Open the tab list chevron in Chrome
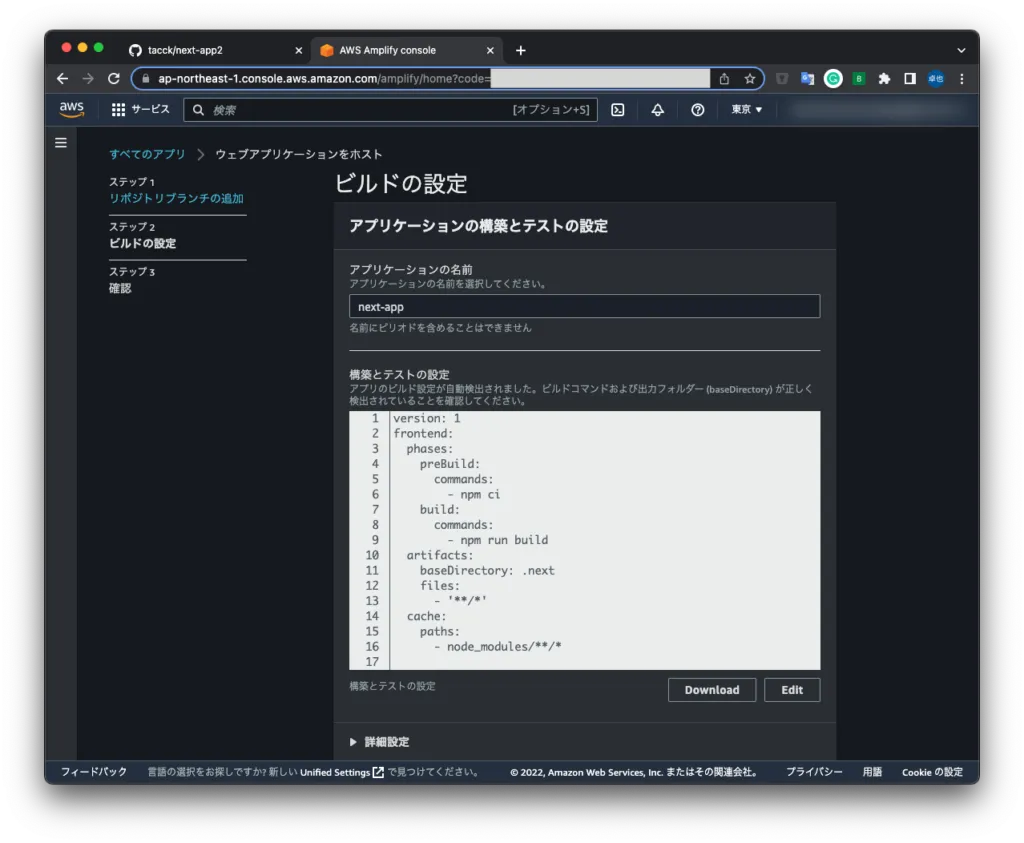1024x843 pixels. click(961, 50)
